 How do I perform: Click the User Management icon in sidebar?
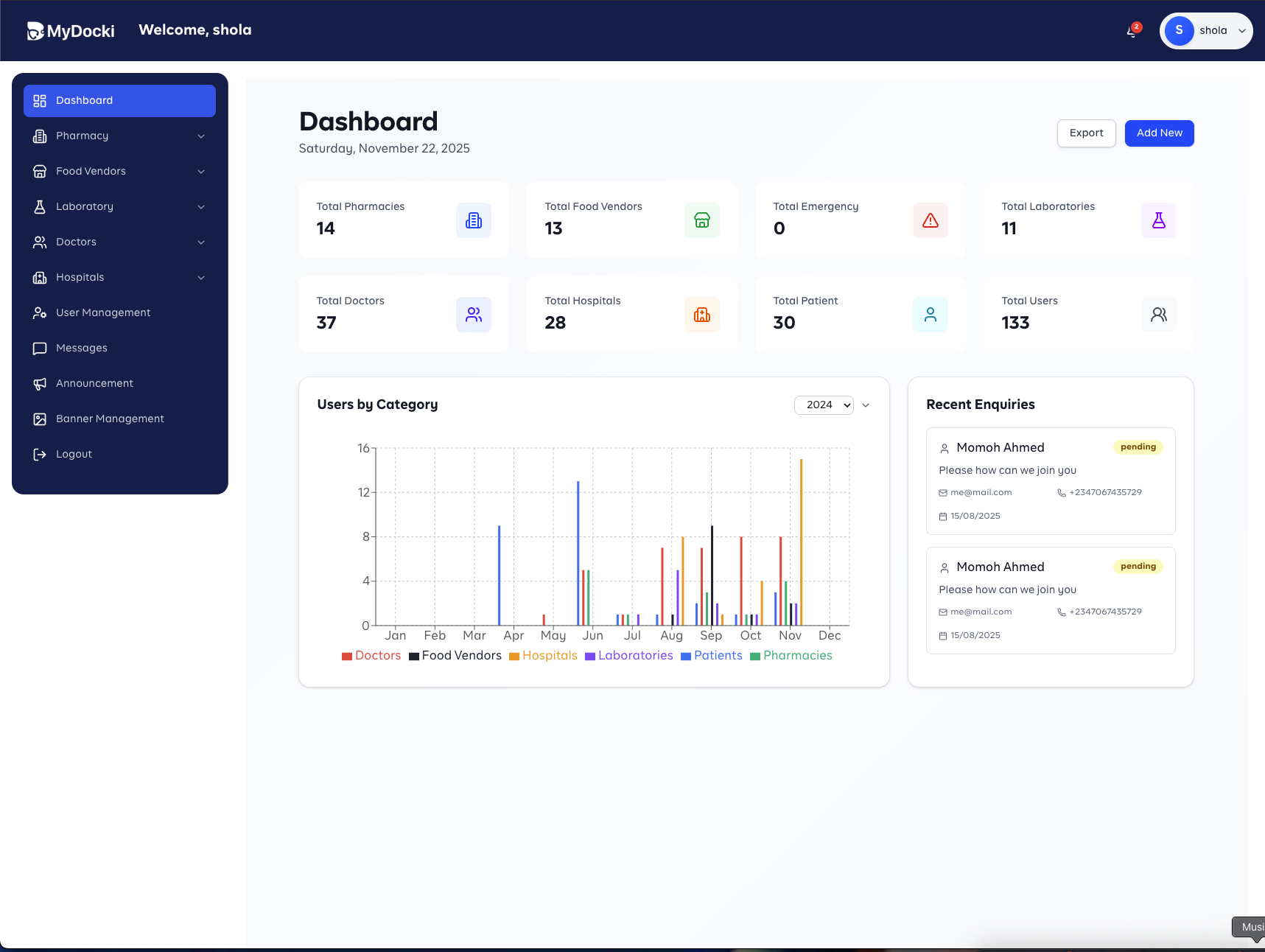click(x=39, y=312)
